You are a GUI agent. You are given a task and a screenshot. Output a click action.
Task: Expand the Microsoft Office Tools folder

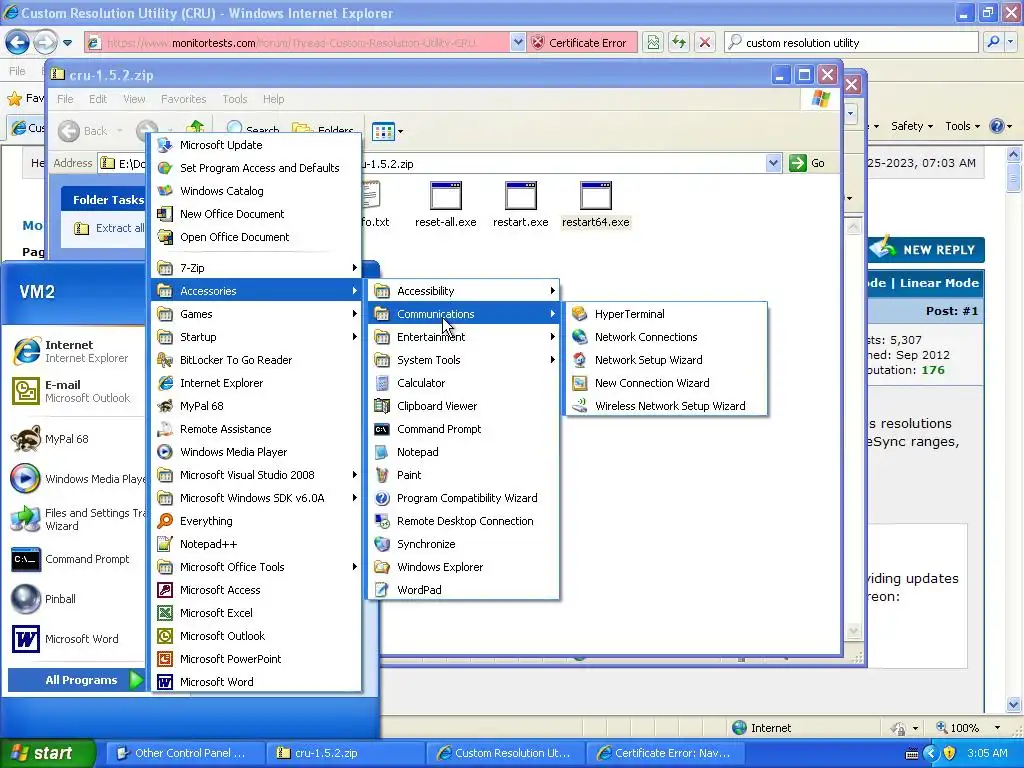256,567
